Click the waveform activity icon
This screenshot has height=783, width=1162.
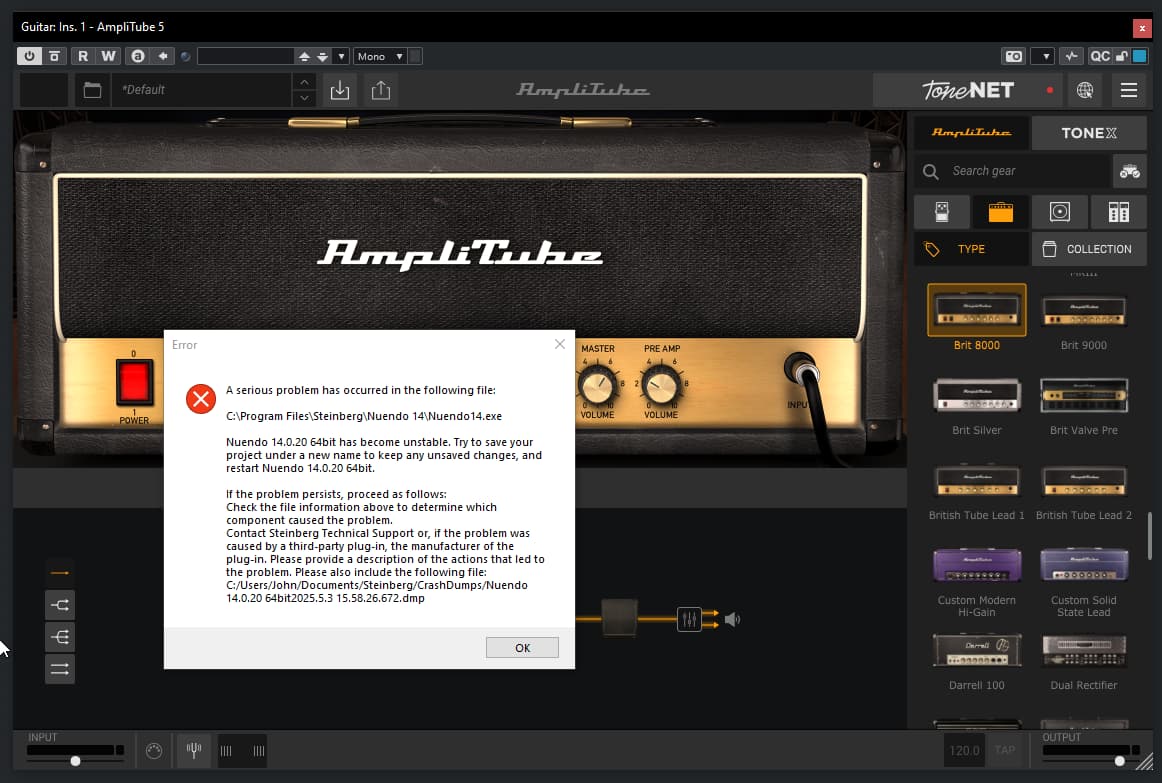point(1071,56)
